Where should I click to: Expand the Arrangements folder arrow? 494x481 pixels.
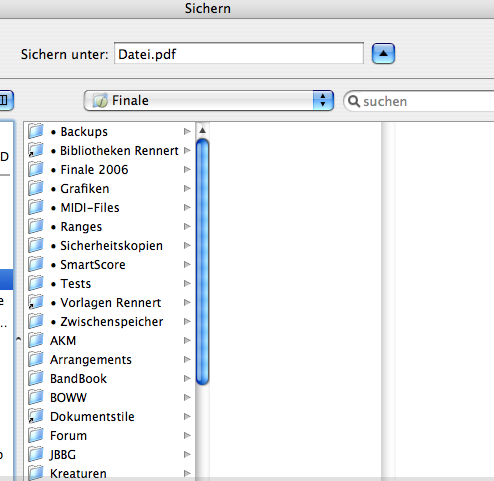pos(187,359)
